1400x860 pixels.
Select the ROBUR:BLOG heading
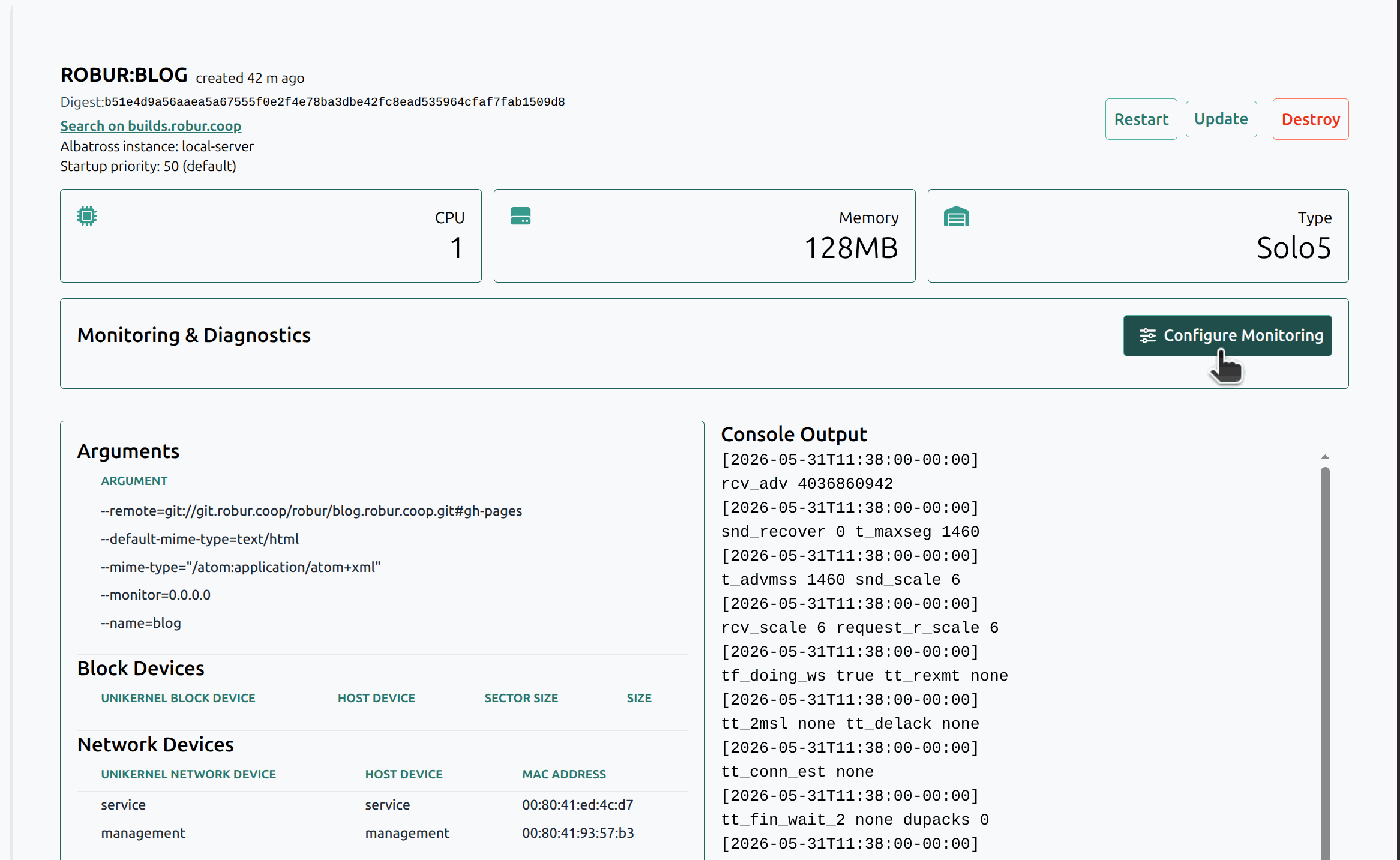coord(124,75)
